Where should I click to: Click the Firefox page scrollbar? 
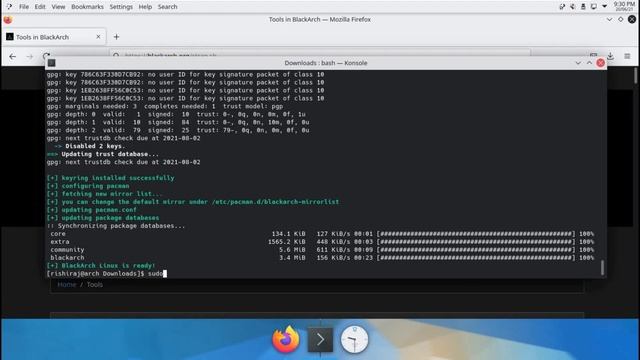pos(636,76)
